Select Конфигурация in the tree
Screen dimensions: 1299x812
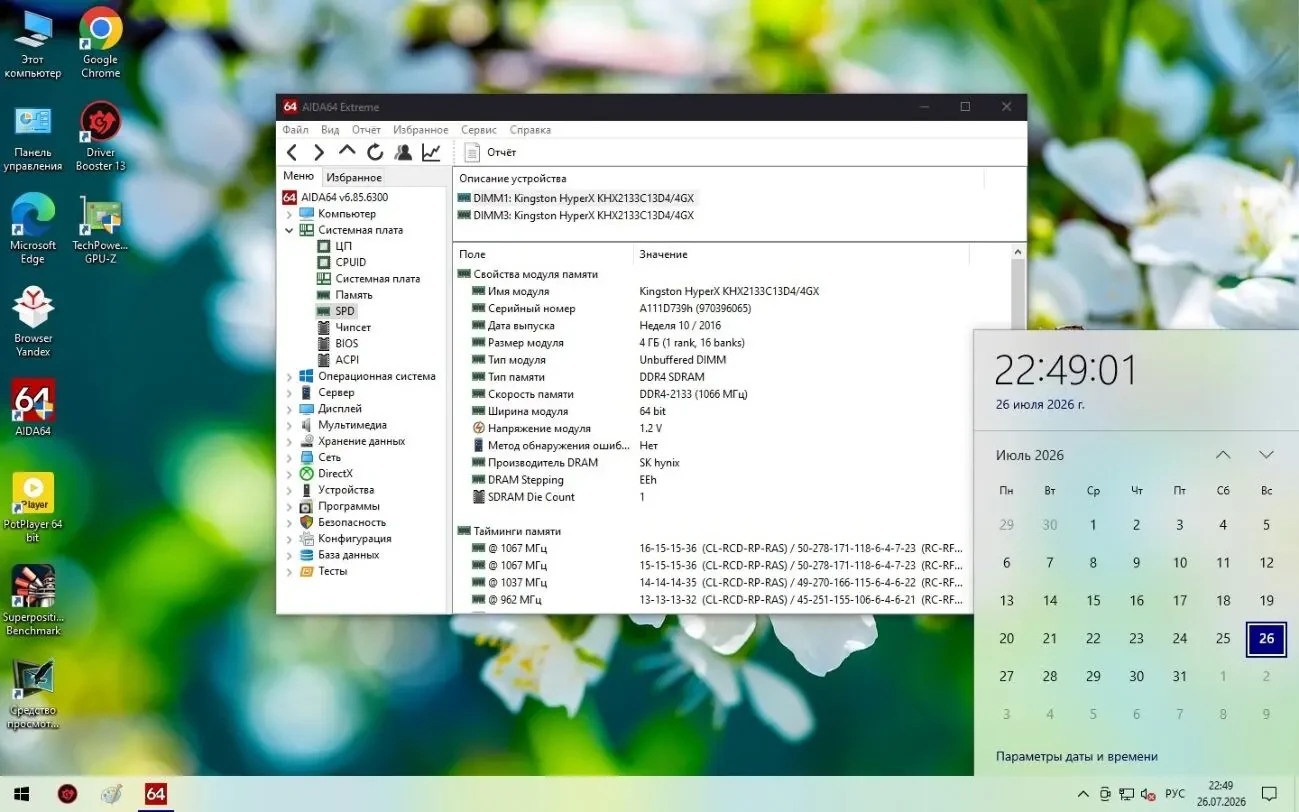(x=354, y=538)
